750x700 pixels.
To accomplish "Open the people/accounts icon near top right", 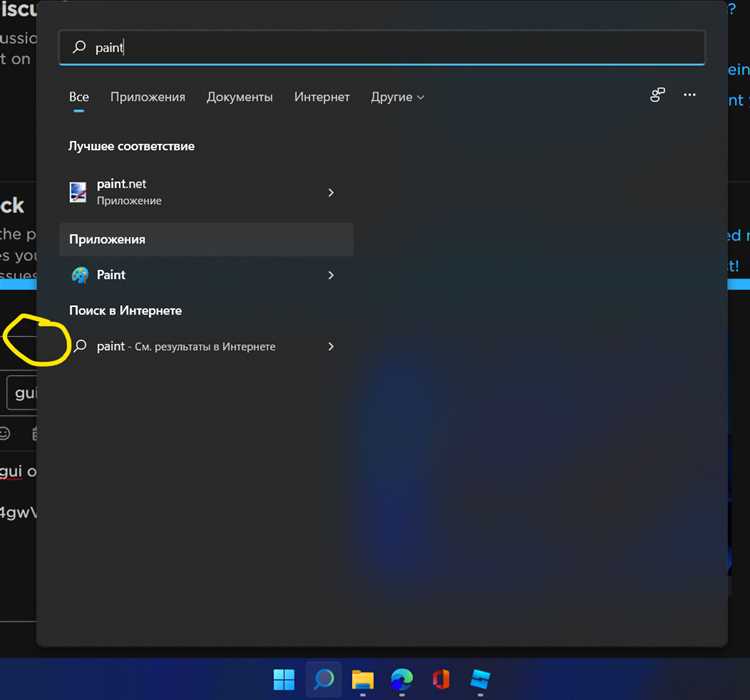I will click(x=657, y=95).
